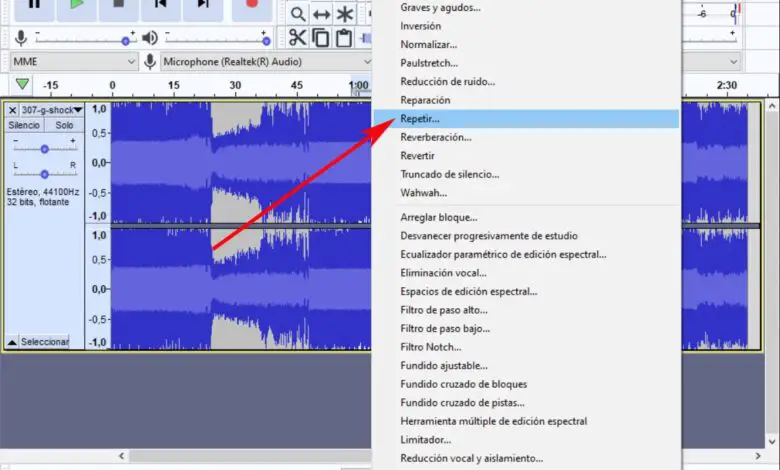Viewport: 780px width, 470px height.
Task: Click the 'Estéreo, 44100Hz' track info text
Action: (43, 191)
